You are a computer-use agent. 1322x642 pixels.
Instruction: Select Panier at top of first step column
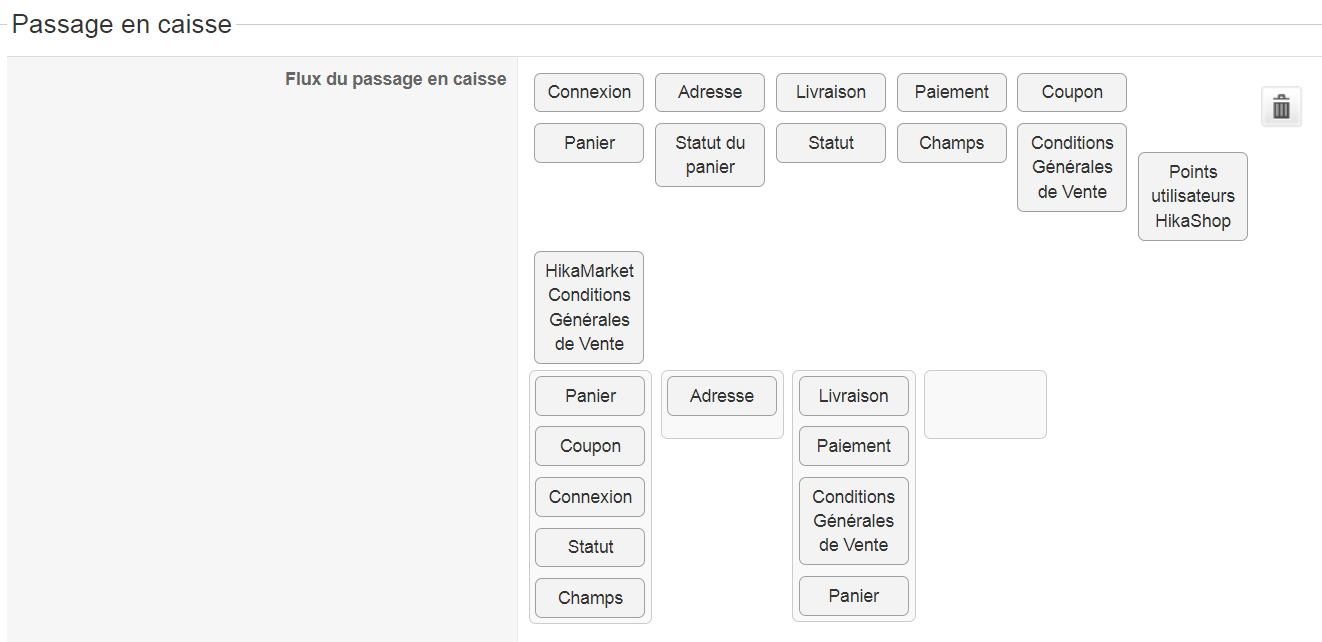[590, 396]
